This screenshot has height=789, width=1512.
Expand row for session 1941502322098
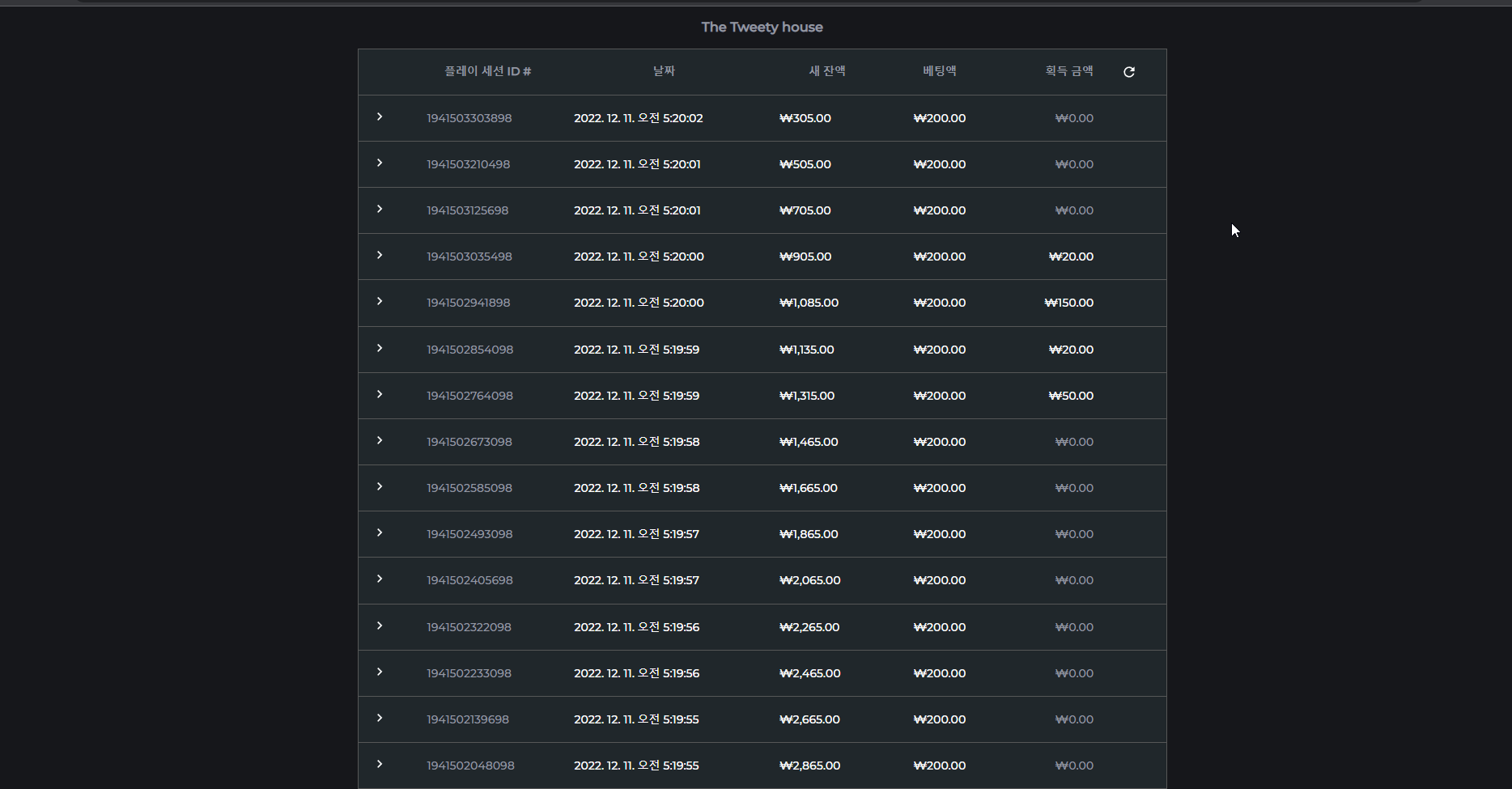[380, 626]
